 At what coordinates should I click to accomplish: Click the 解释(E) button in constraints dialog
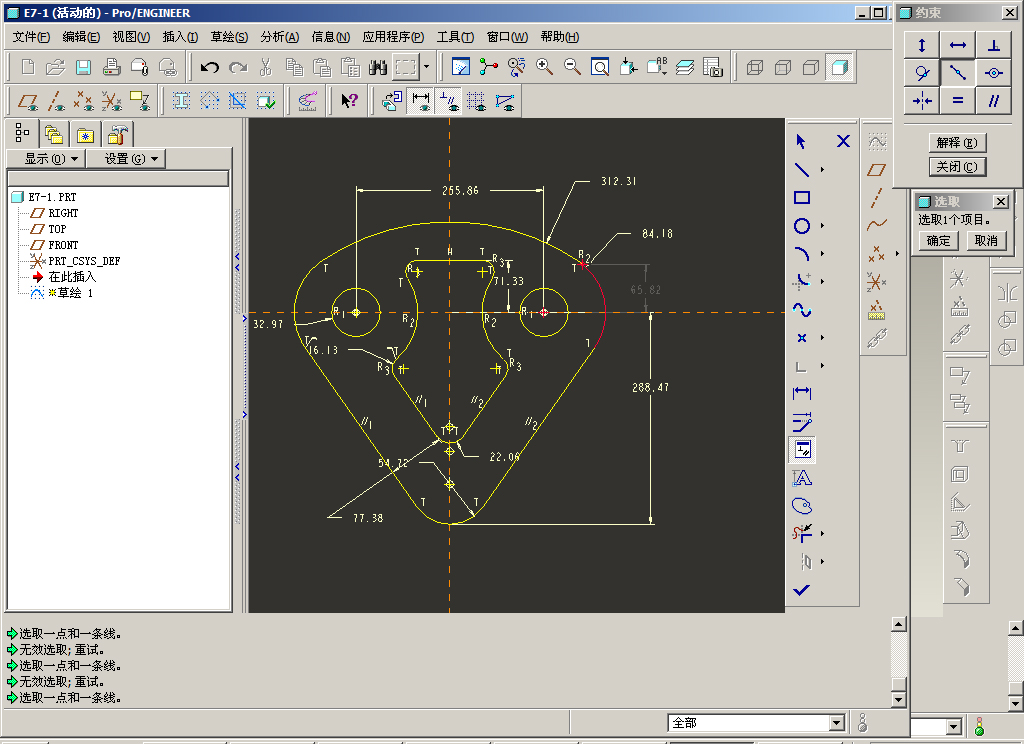pos(957,142)
